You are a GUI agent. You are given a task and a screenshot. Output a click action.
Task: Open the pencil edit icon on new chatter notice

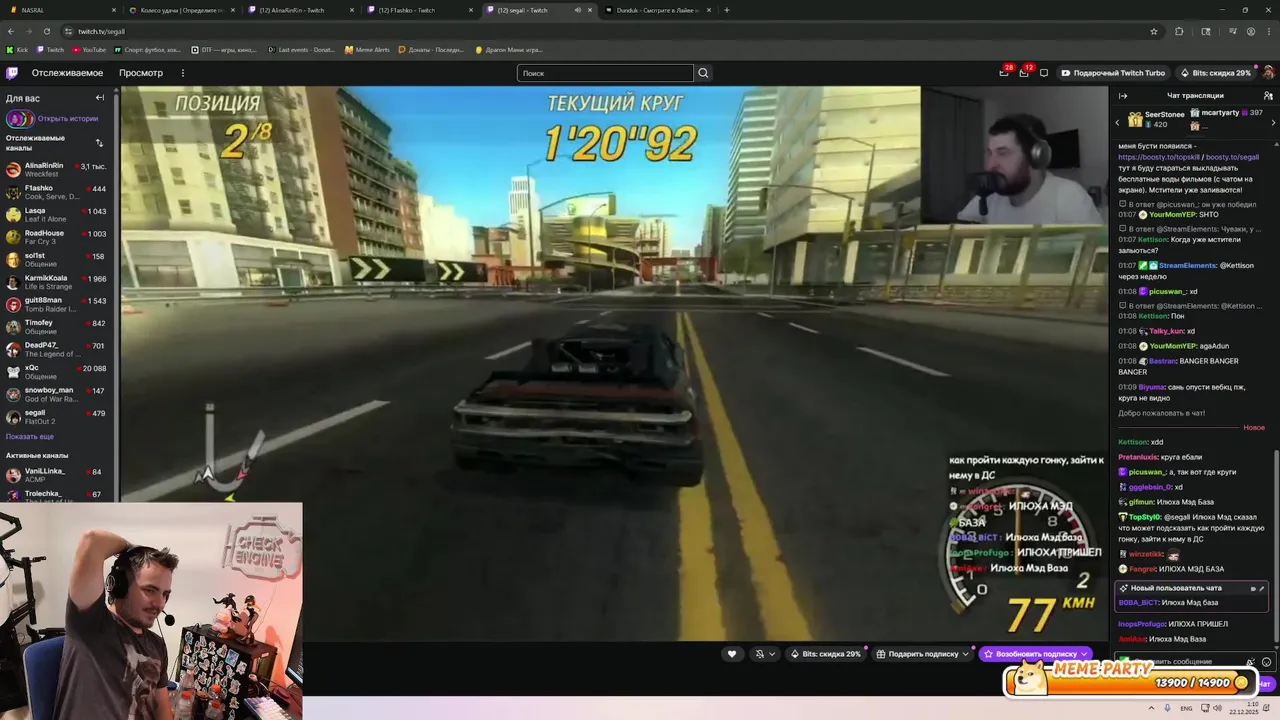1262,588
